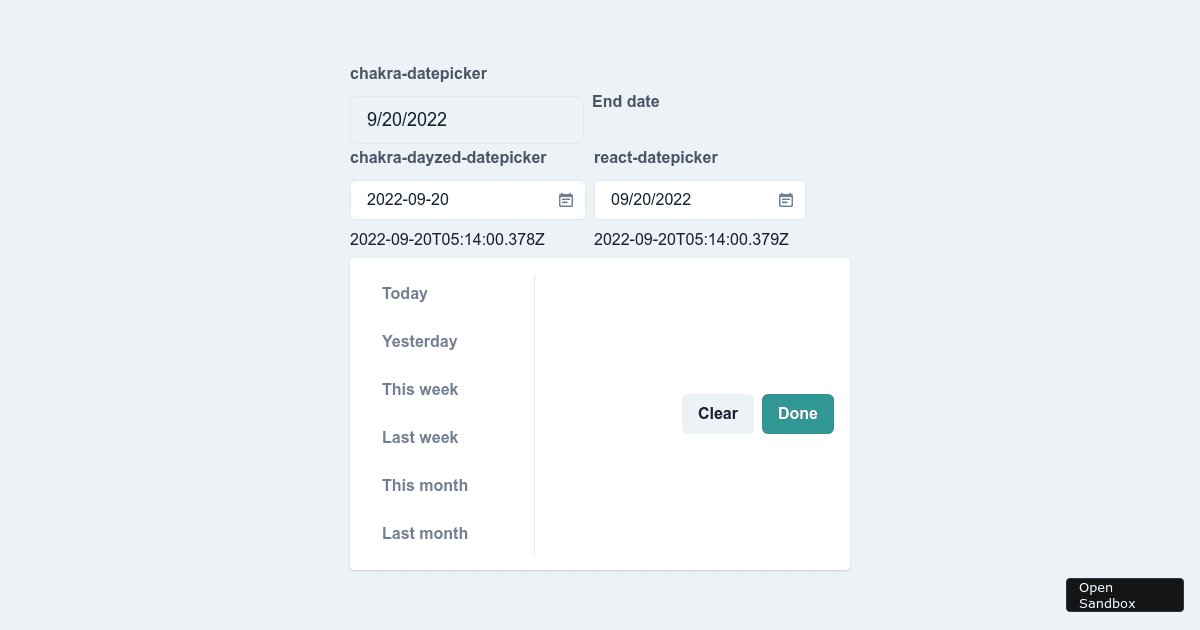This screenshot has width=1200, height=630.
Task: Click the chakra-datepicker input showing 9/20/2022
Action: tap(466, 119)
